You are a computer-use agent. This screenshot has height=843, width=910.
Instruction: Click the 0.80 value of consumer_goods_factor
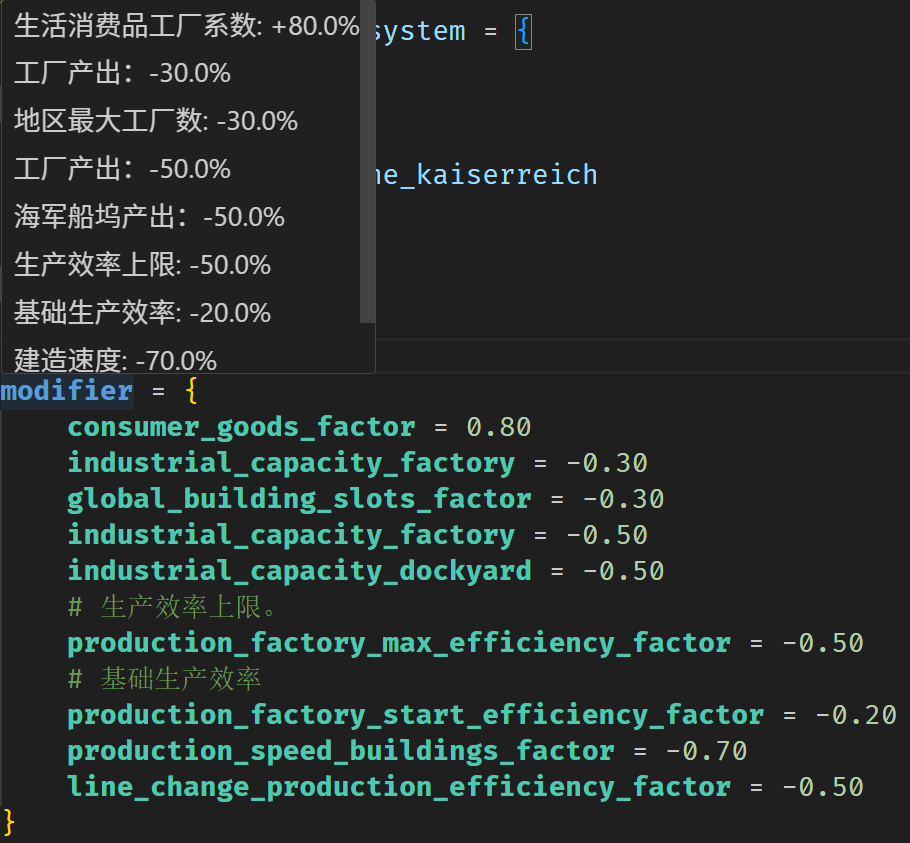pos(499,427)
